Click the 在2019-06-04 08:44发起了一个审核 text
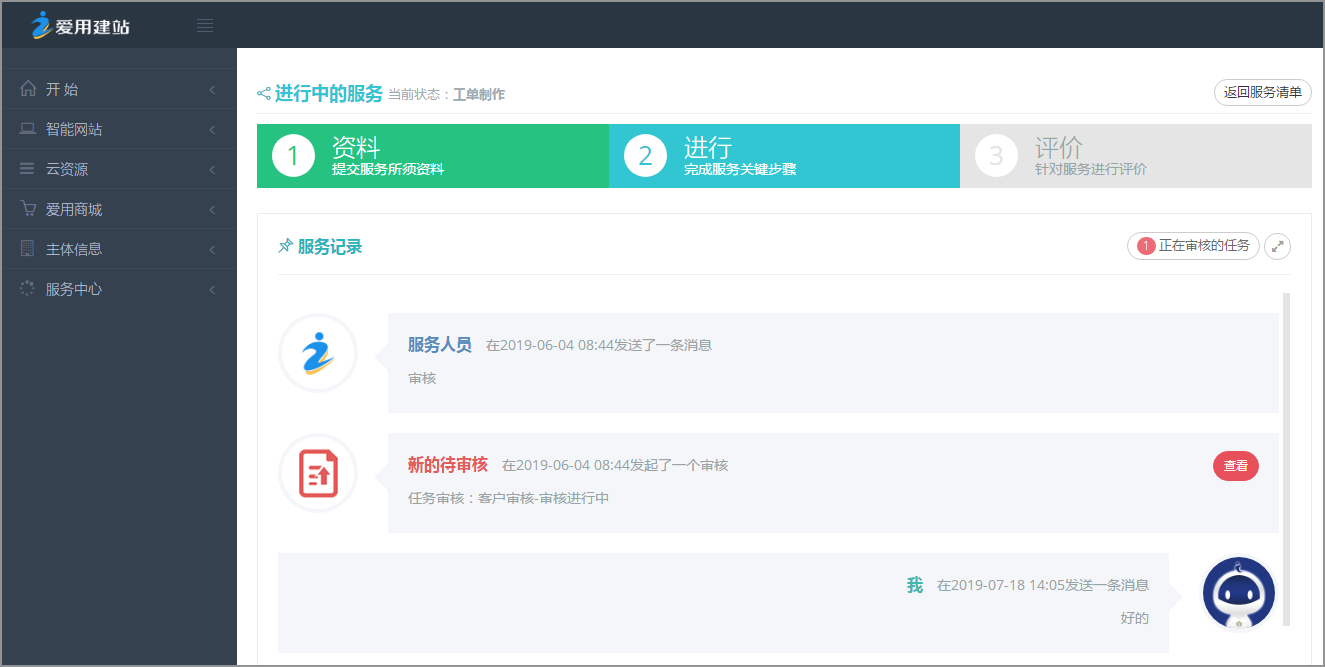The height and width of the screenshot is (667, 1325). (615, 466)
